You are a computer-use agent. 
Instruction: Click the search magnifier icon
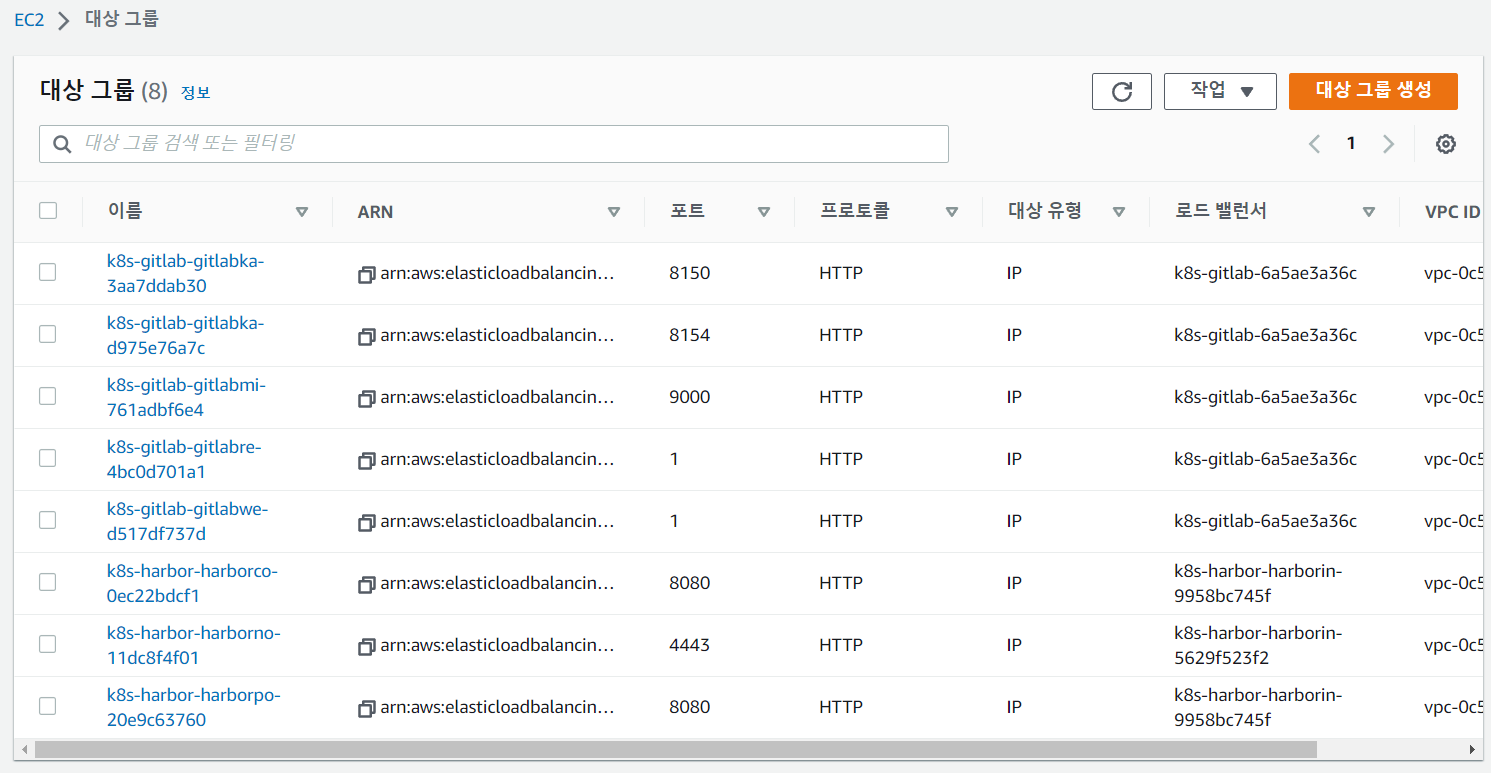coord(62,144)
